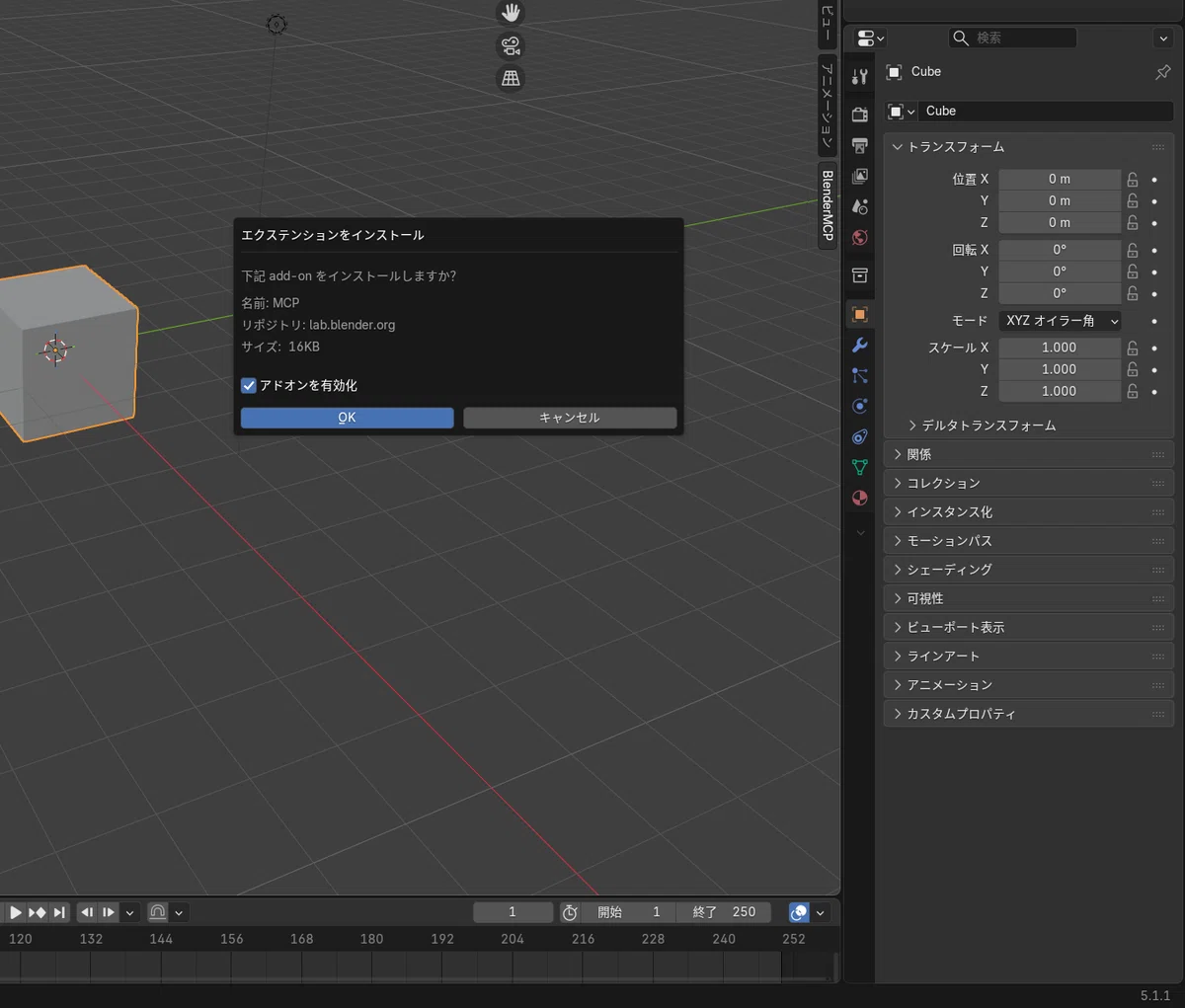The image size is (1185, 1008).
Task: Expand the インスタンス化 panel
Action: (1028, 511)
